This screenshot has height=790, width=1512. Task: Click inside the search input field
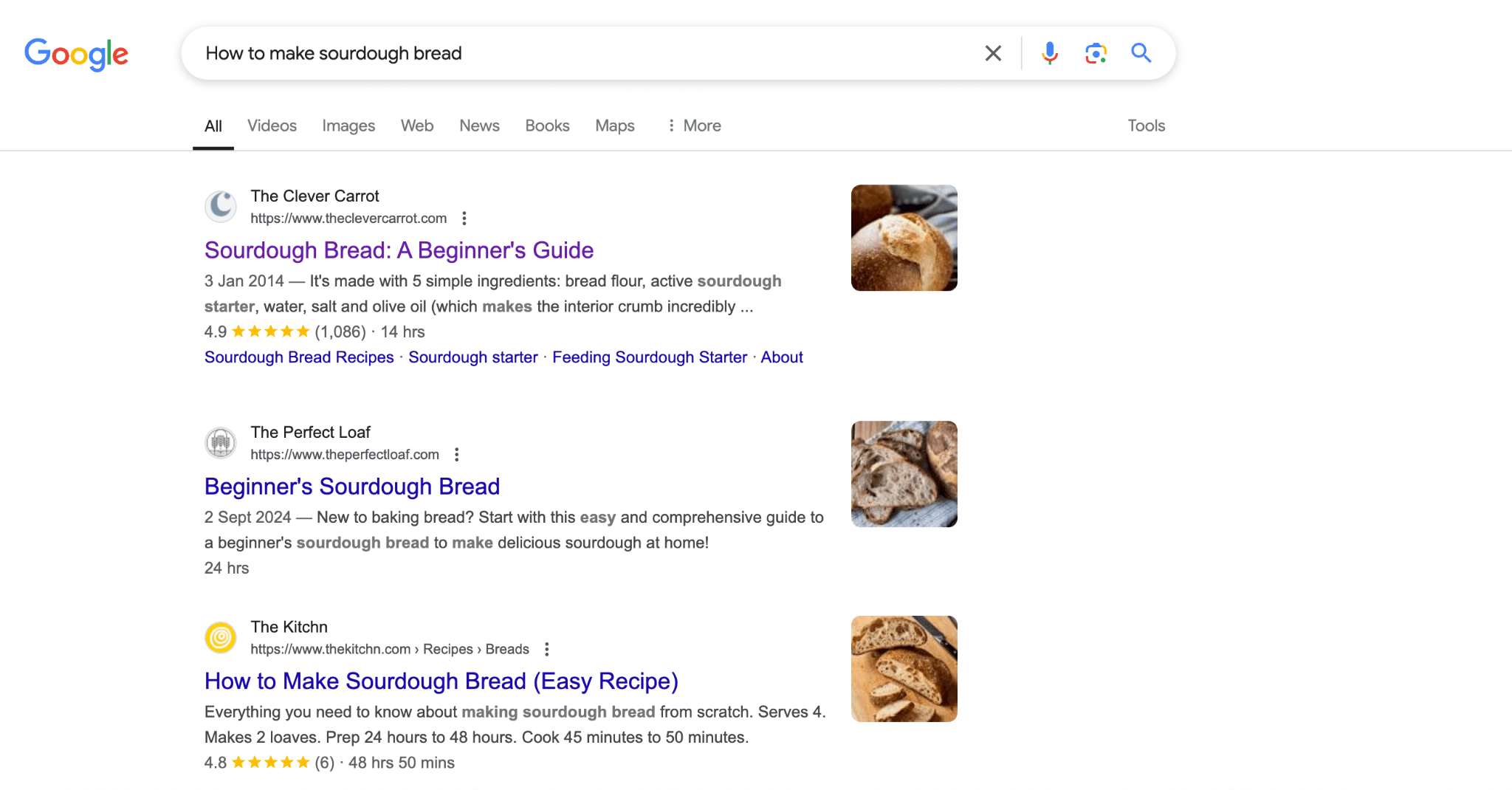point(517,52)
